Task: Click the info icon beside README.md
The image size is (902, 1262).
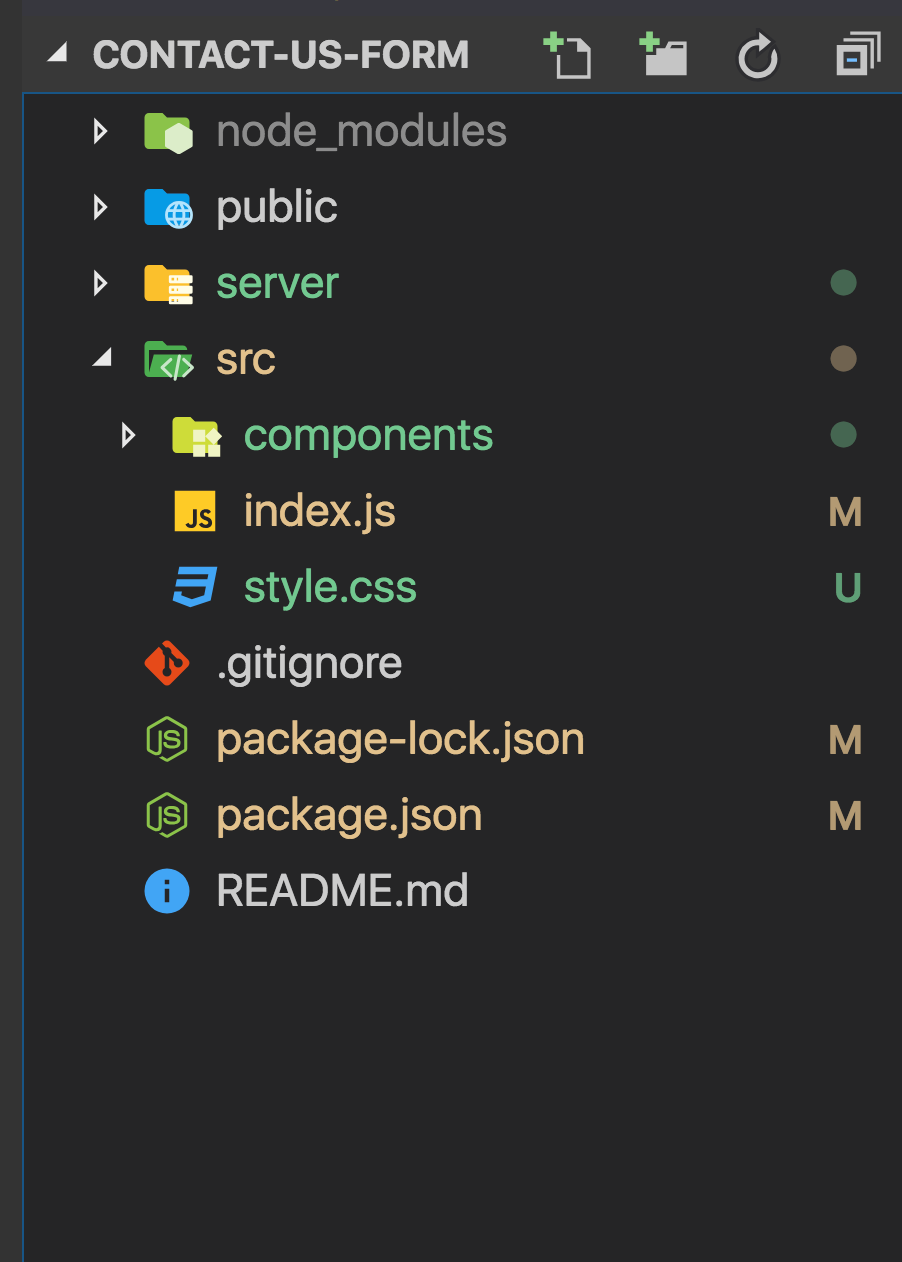Action: coord(167,891)
